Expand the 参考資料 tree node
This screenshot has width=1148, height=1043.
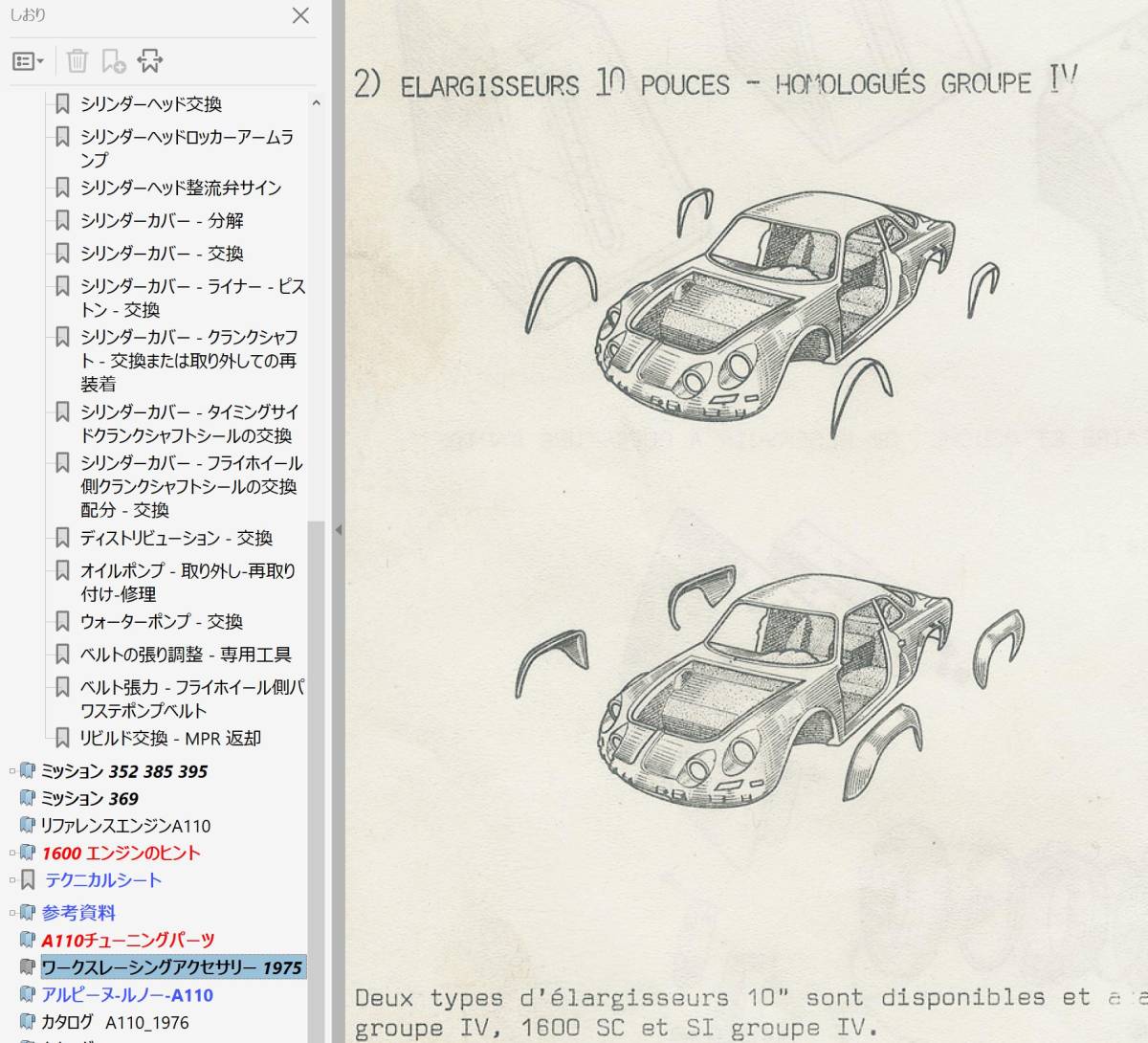(x=12, y=913)
